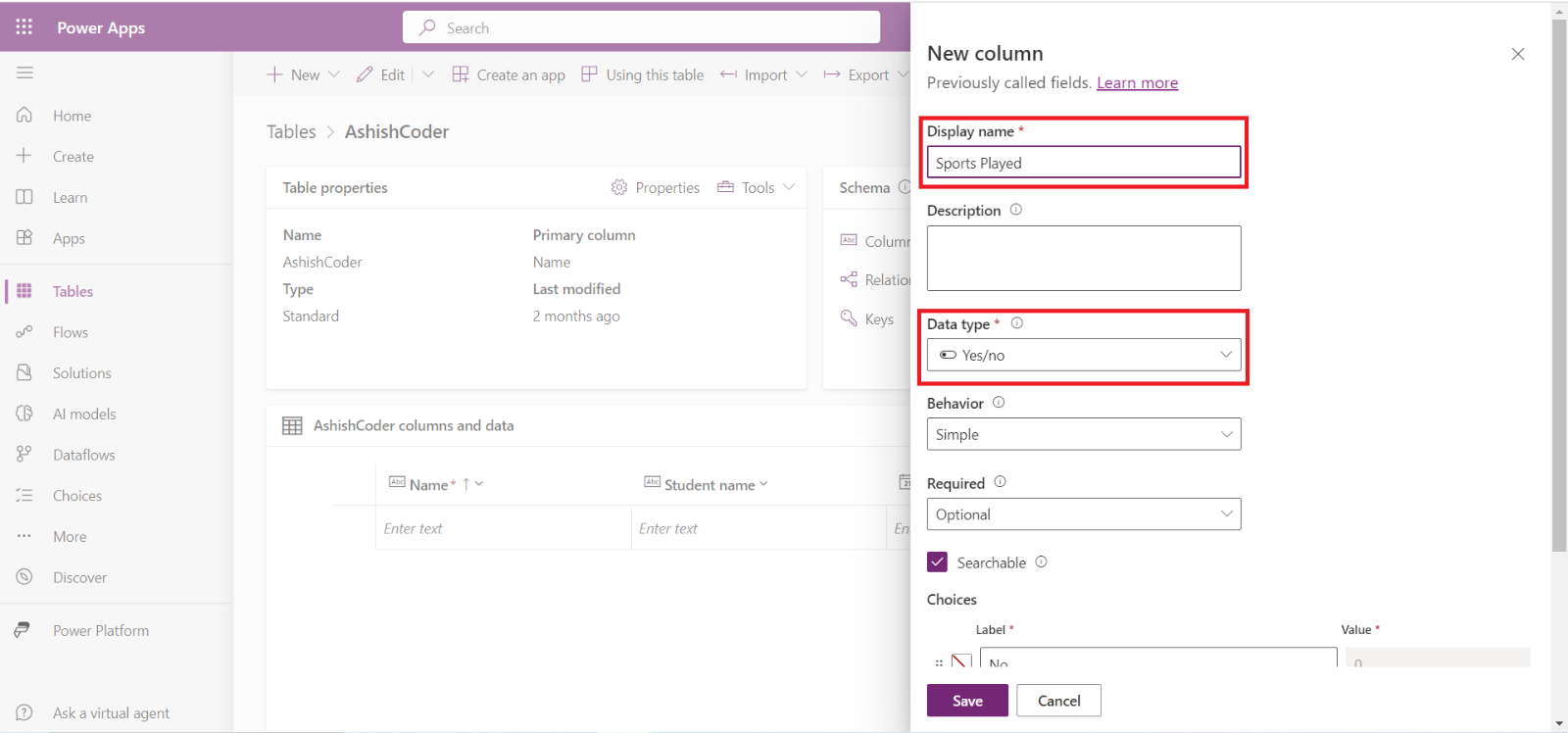Open the Required dropdown set to Optional

click(1083, 514)
